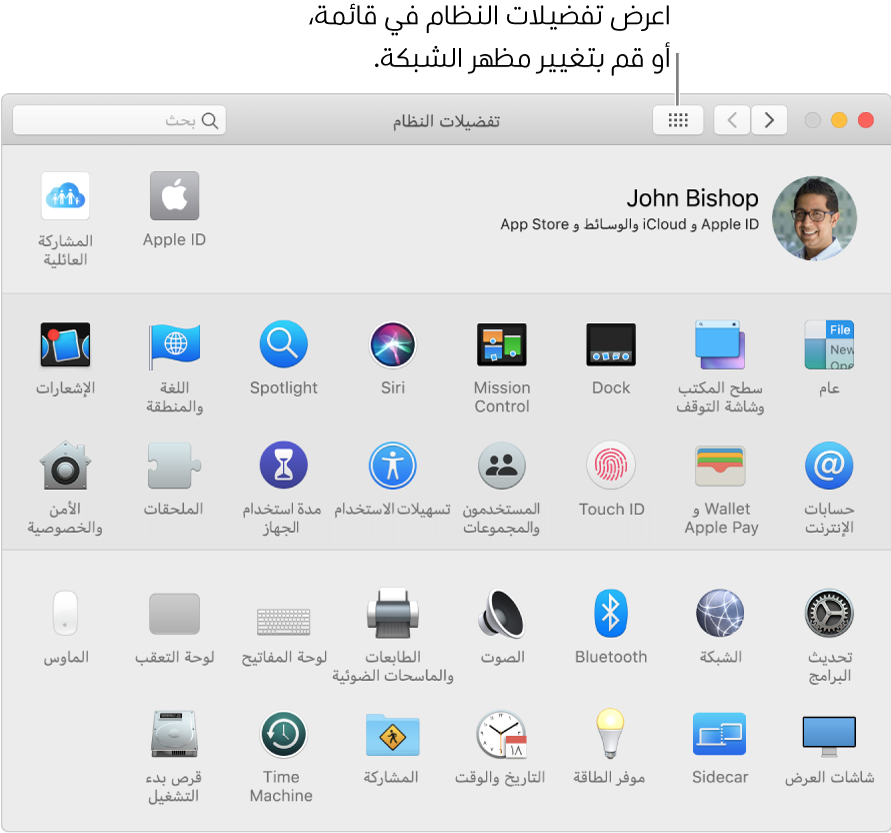Open Security & Privacy (الأمن والخصوصية) icon
Image resolution: width=891 pixels, height=833 pixels.
point(65,466)
